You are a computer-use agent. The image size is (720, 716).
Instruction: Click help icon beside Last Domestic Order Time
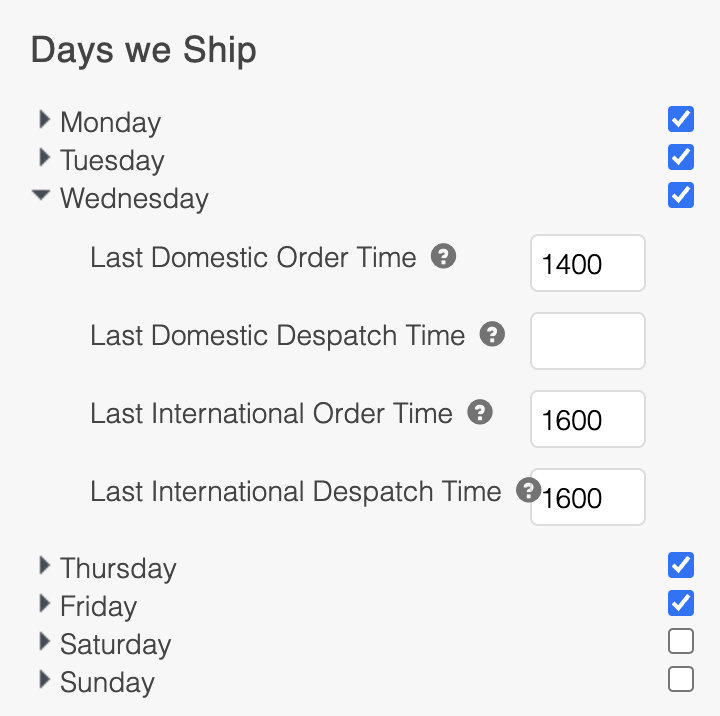point(443,256)
